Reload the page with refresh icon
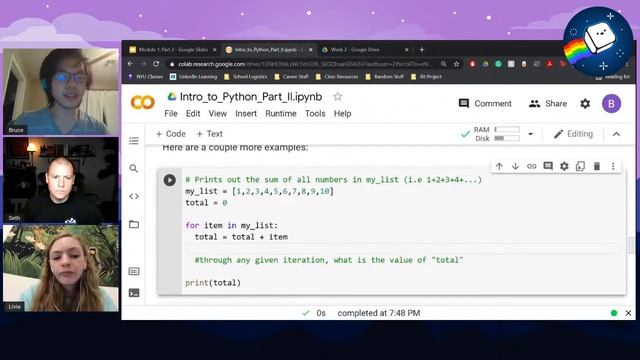640x360 pixels. pyautogui.click(x=156, y=64)
